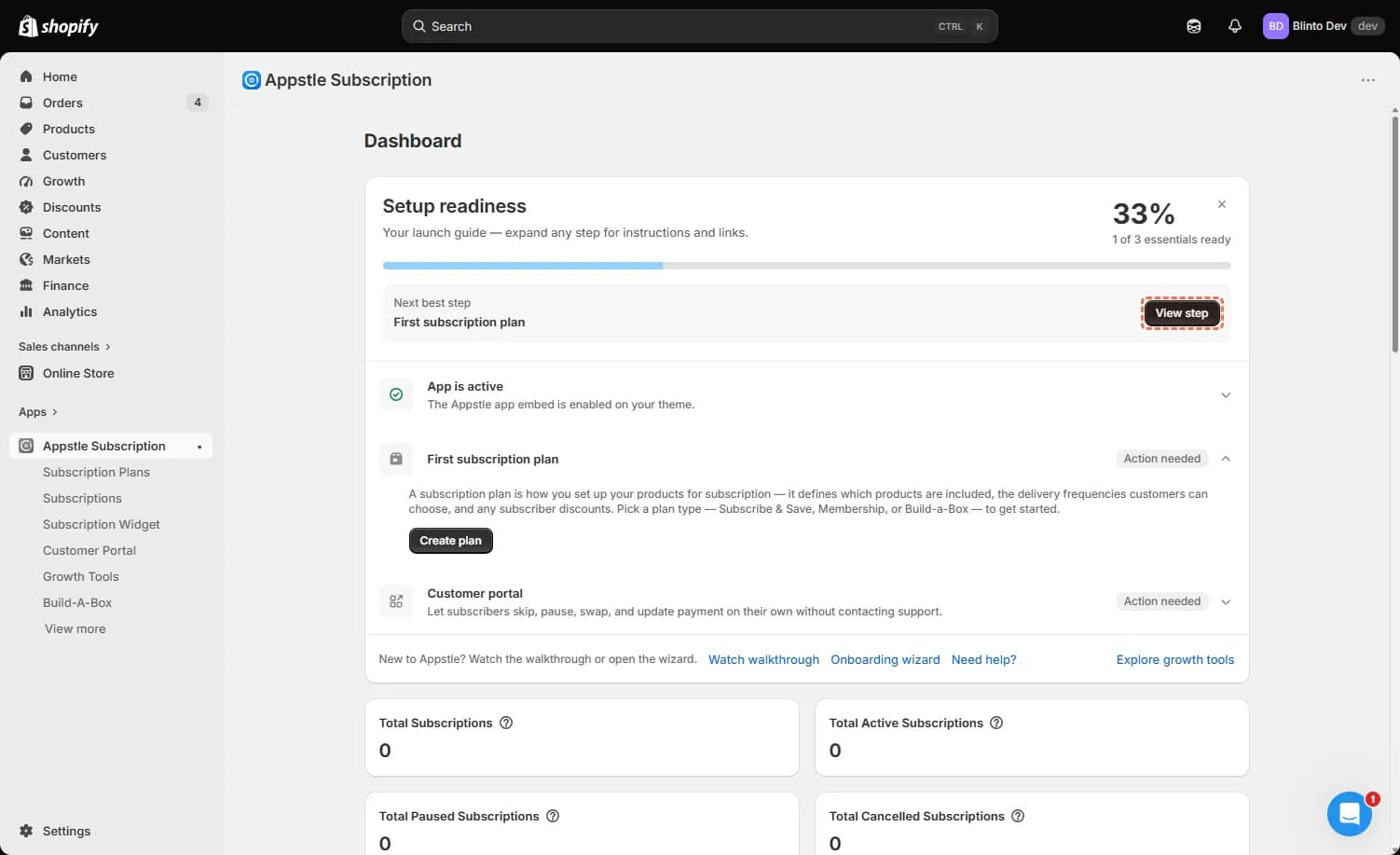The width and height of the screenshot is (1400, 855).
Task: Focus the Search field
Action: pos(699,26)
